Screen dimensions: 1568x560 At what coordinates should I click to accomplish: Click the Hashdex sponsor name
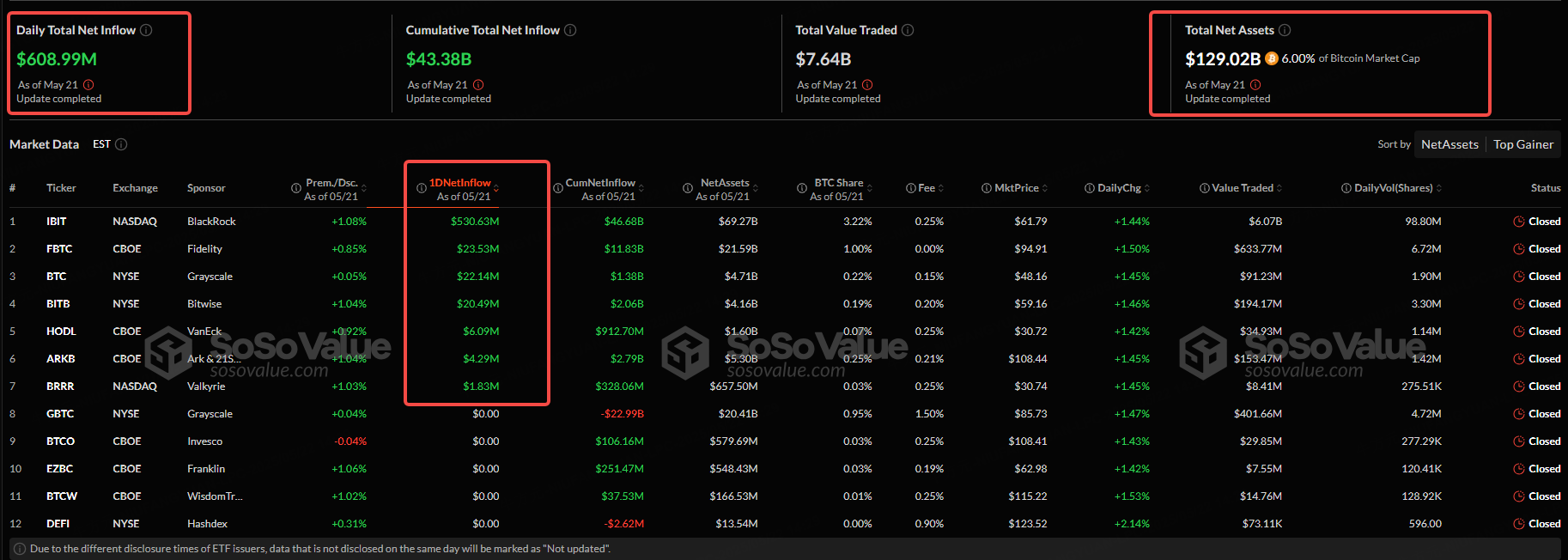click(x=208, y=524)
